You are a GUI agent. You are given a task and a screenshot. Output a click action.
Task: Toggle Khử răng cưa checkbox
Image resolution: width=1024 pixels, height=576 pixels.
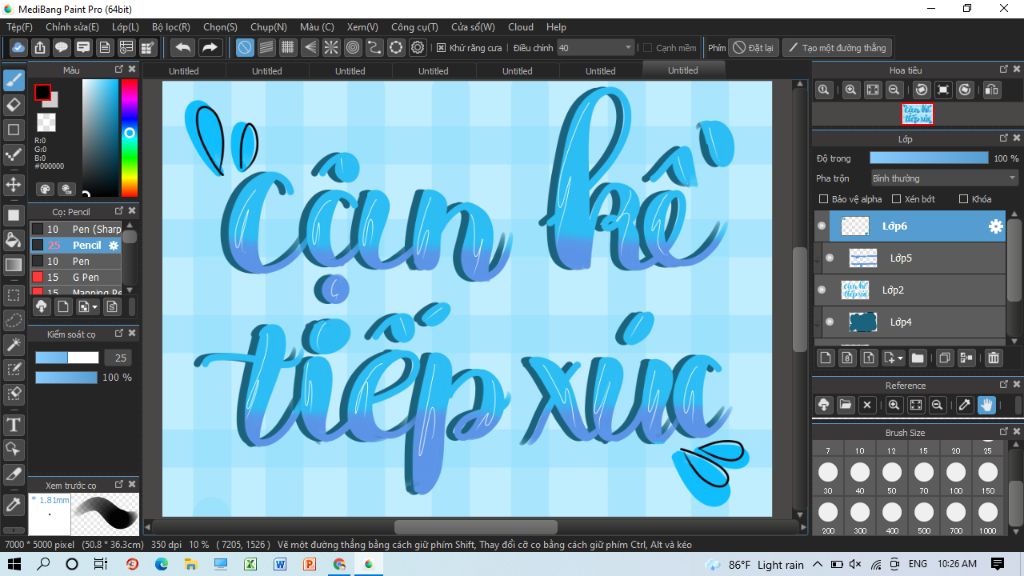(441, 48)
